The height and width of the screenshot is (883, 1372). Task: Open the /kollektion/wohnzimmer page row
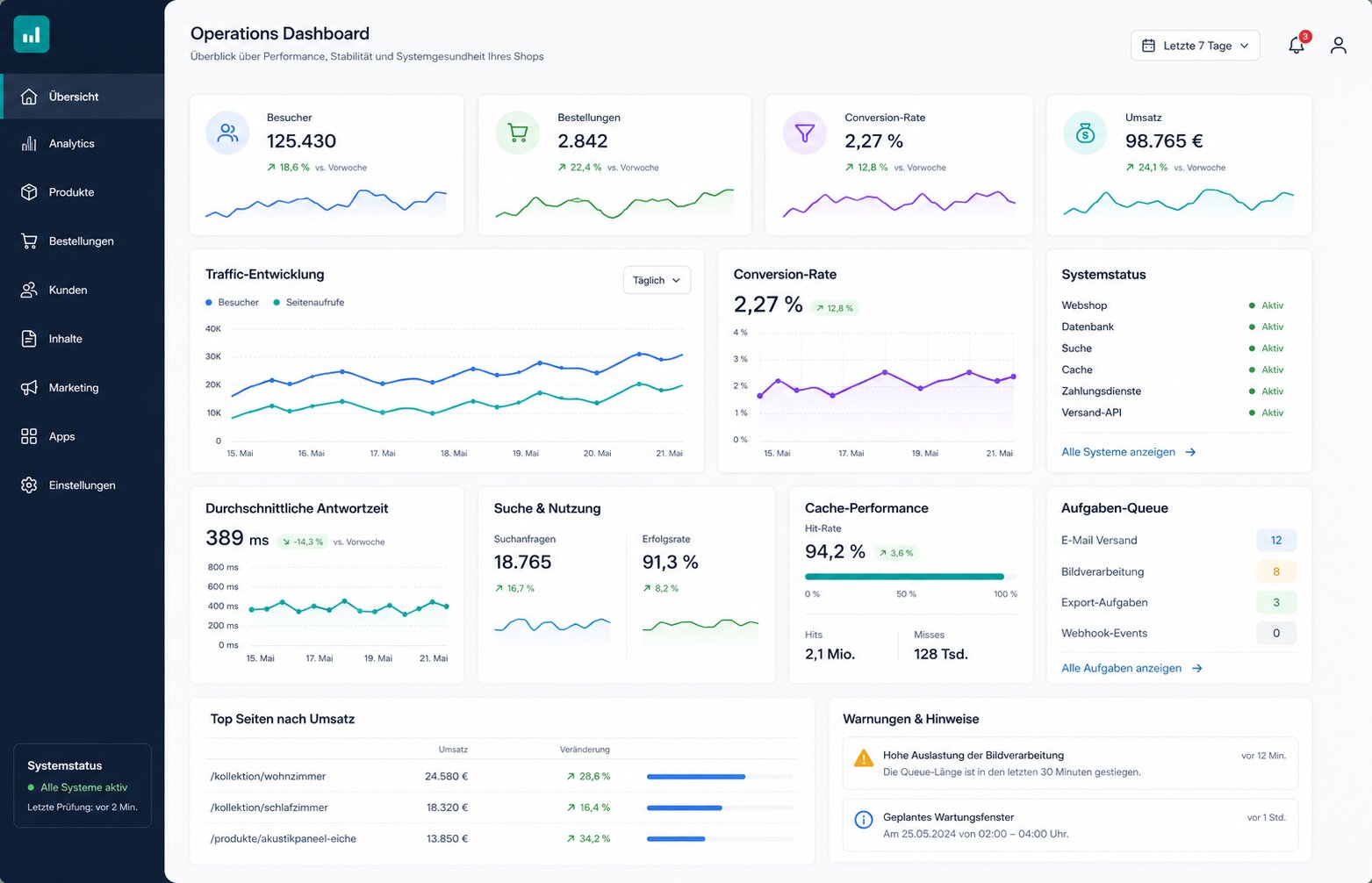(x=501, y=777)
